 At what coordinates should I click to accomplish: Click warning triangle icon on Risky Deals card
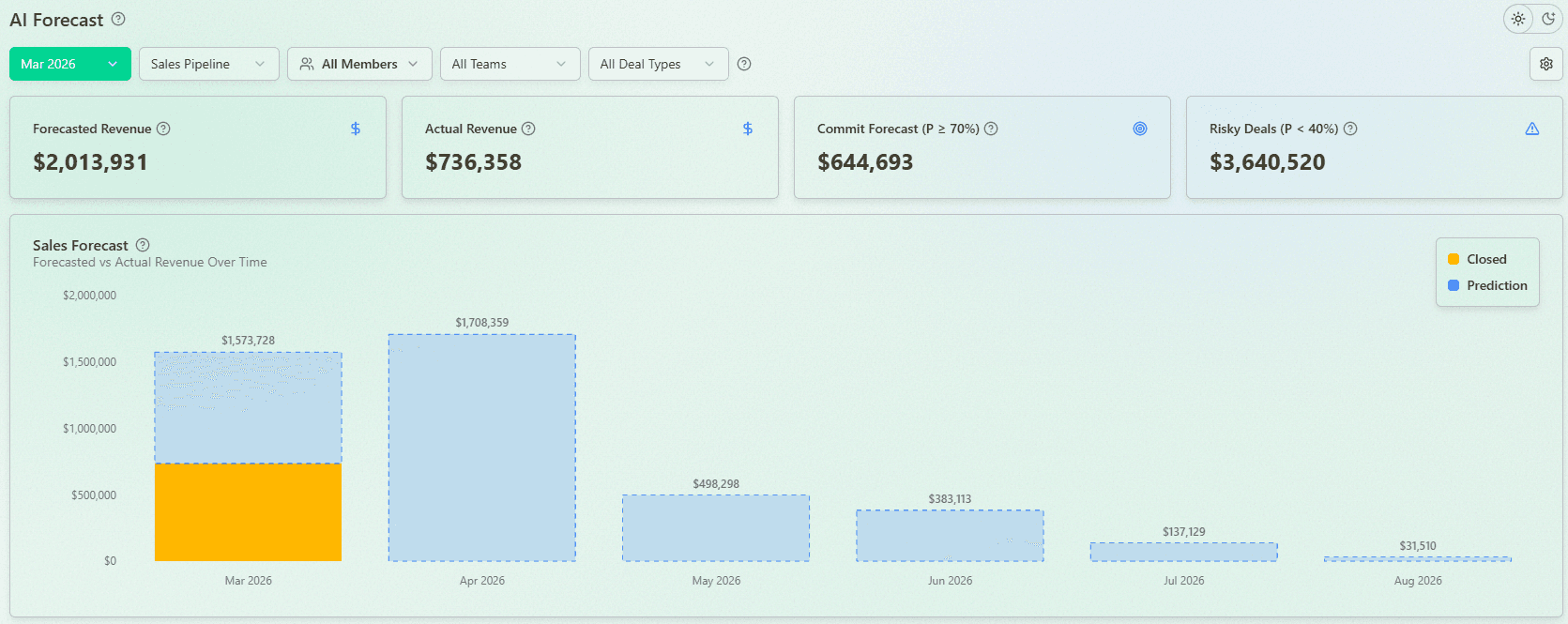[x=1532, y=129]
